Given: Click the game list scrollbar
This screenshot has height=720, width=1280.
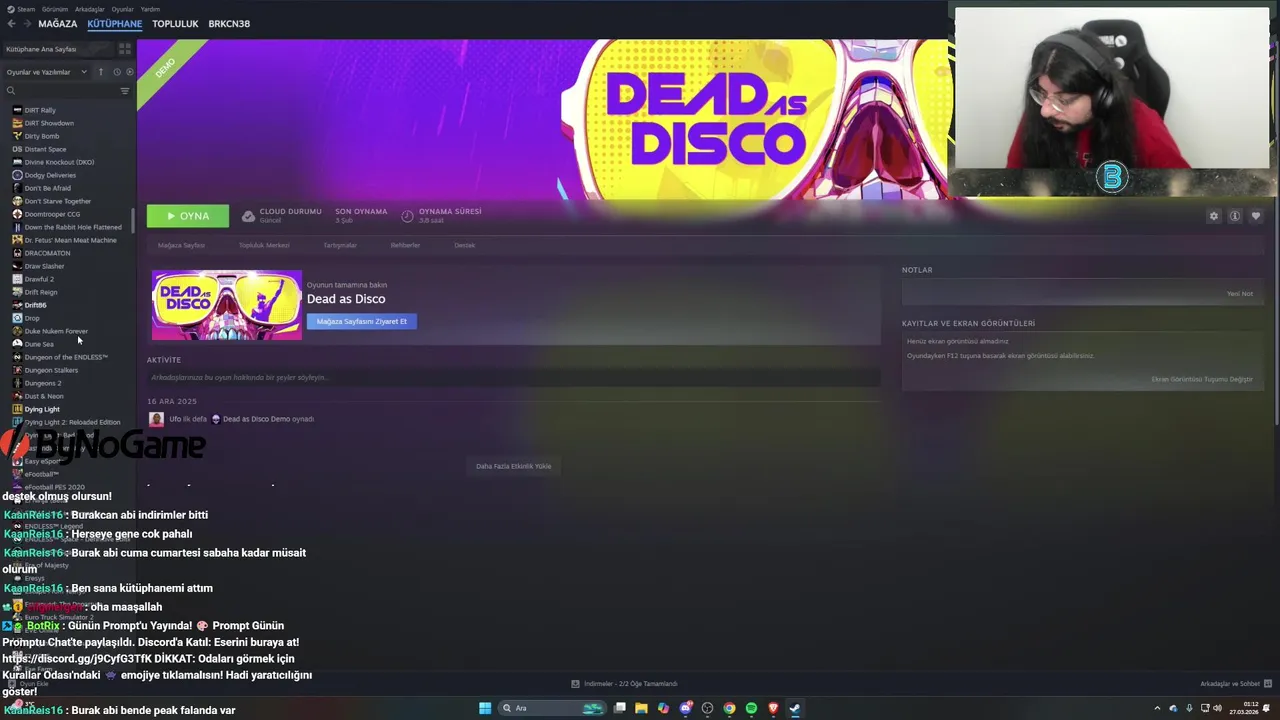Looking at the screenshot, I should 133,220.
